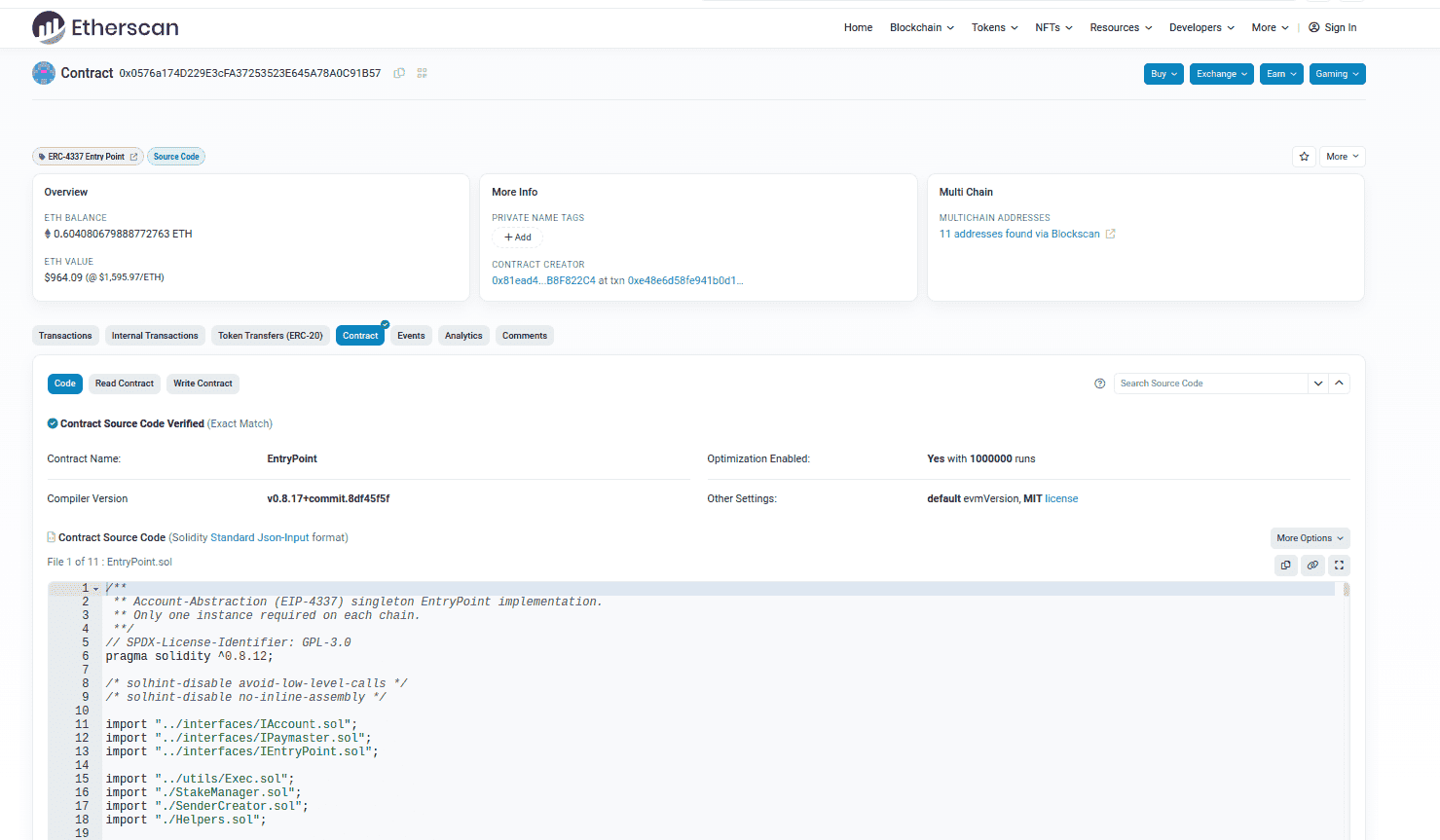Expand the Tokens menu
The height and width of the screenshot is (840, 1440).
(994, 27)
